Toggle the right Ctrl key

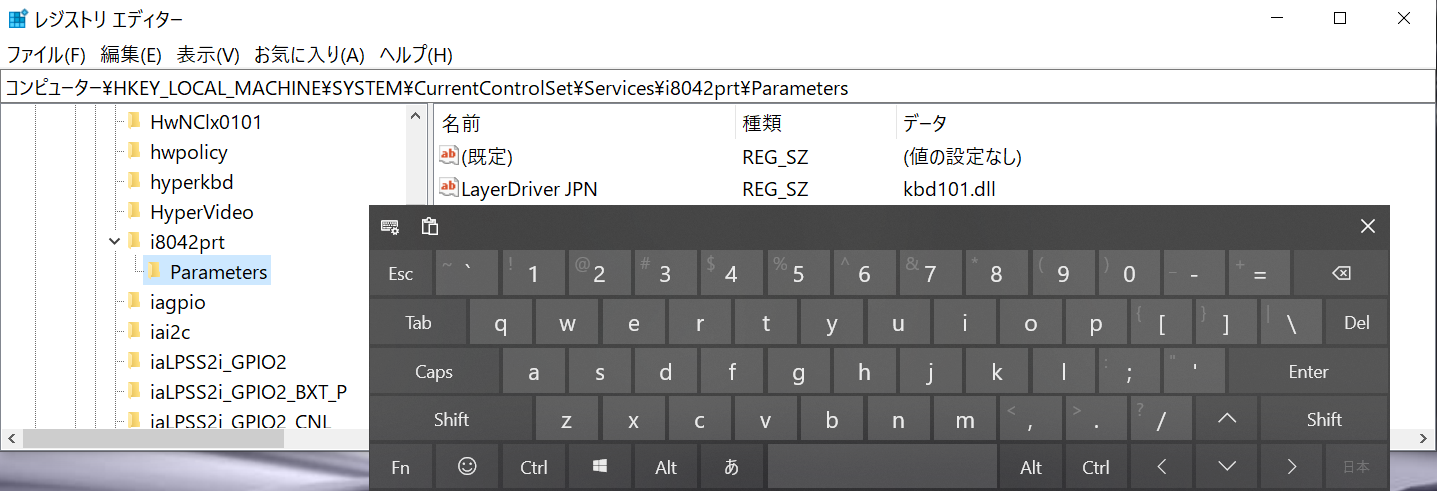(1096, 467)
